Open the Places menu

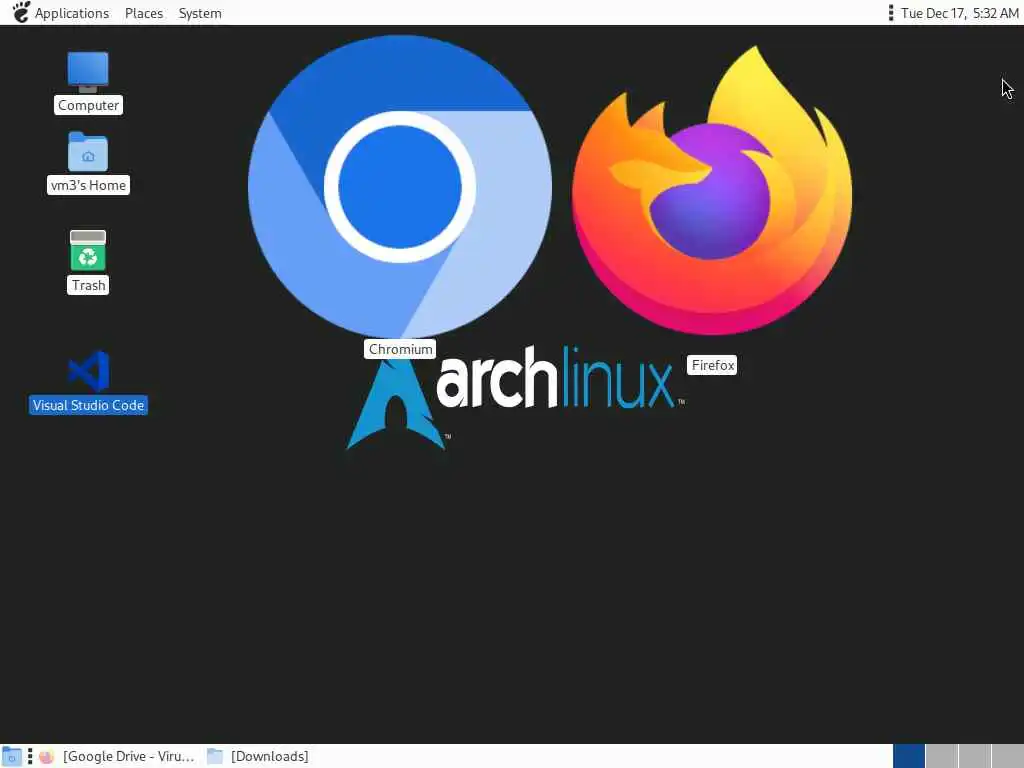(144, 13)
